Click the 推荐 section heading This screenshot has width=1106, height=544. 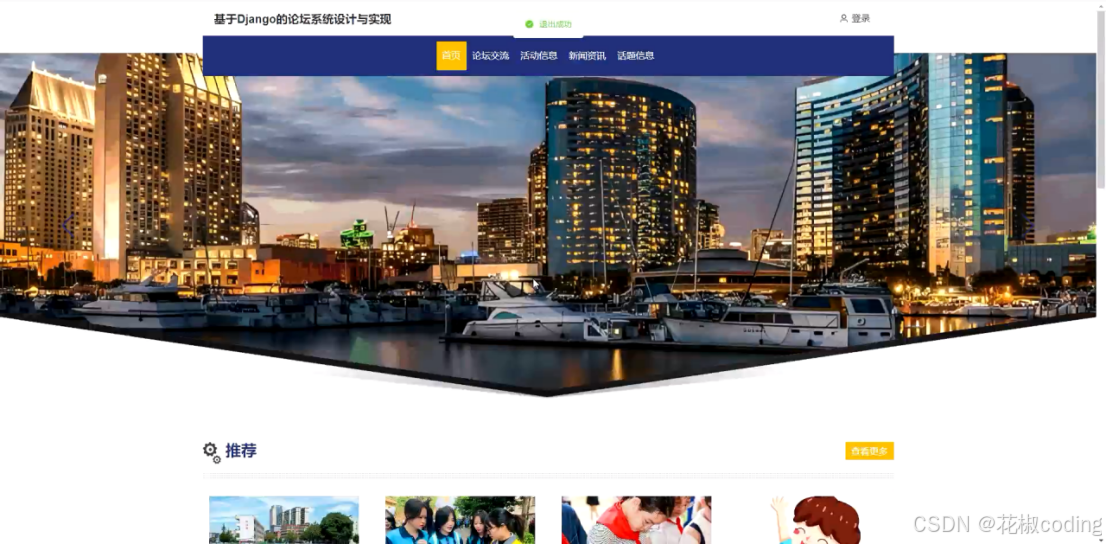coord(241,451)
